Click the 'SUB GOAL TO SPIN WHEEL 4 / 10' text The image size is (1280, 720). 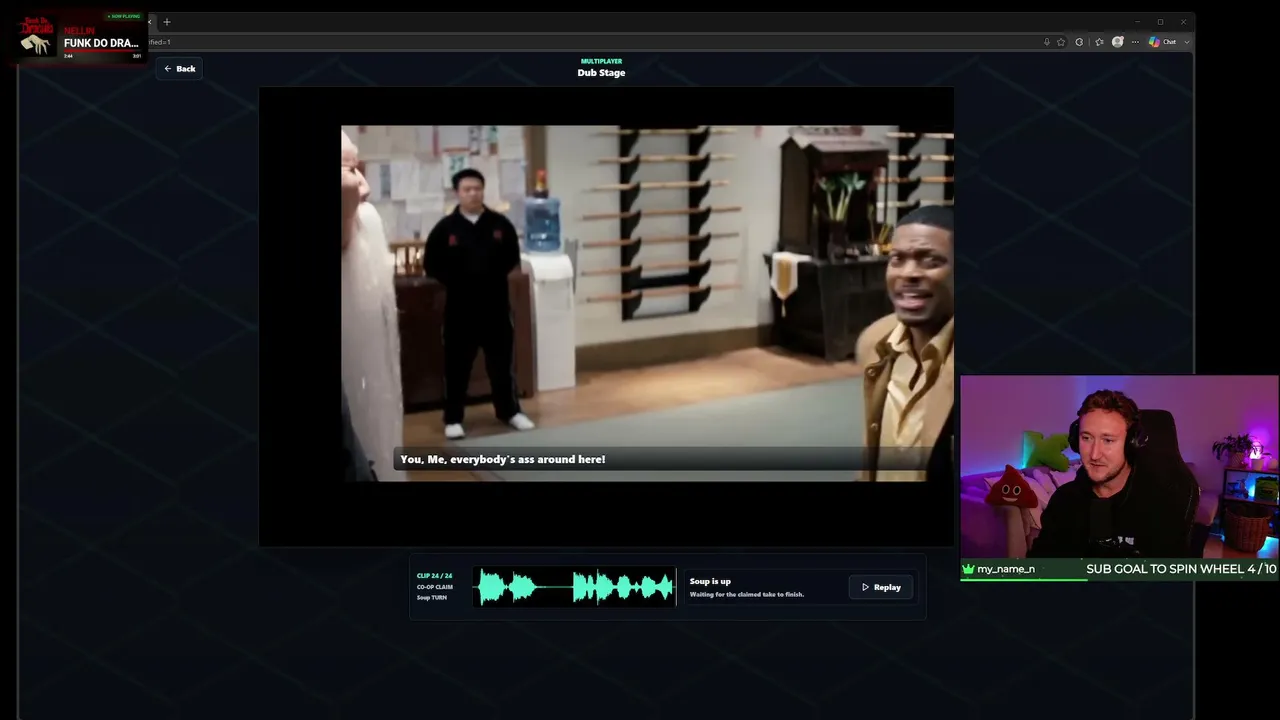(x=1181, y=569)
